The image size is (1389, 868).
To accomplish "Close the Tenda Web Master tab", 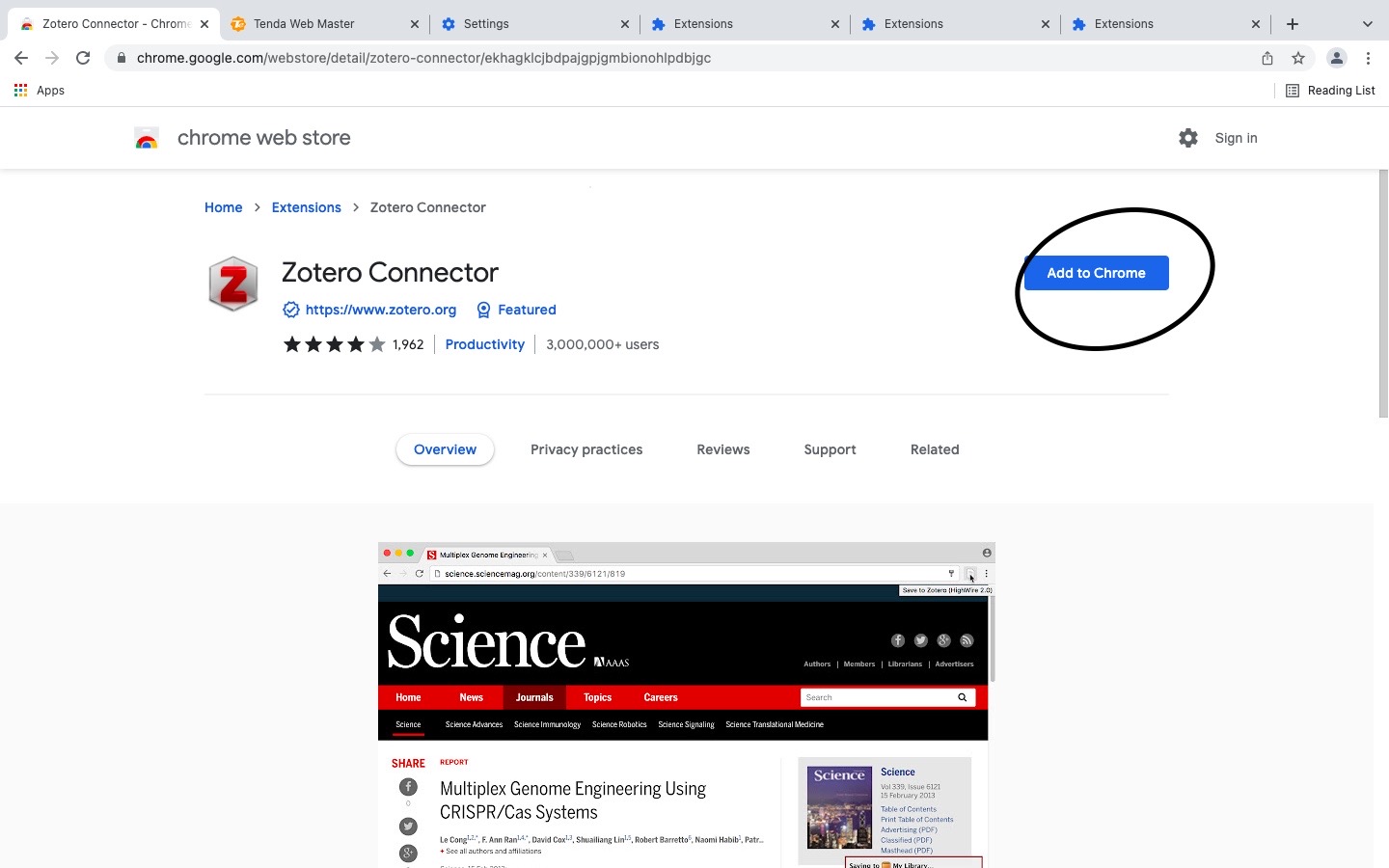I will (415, 24).
